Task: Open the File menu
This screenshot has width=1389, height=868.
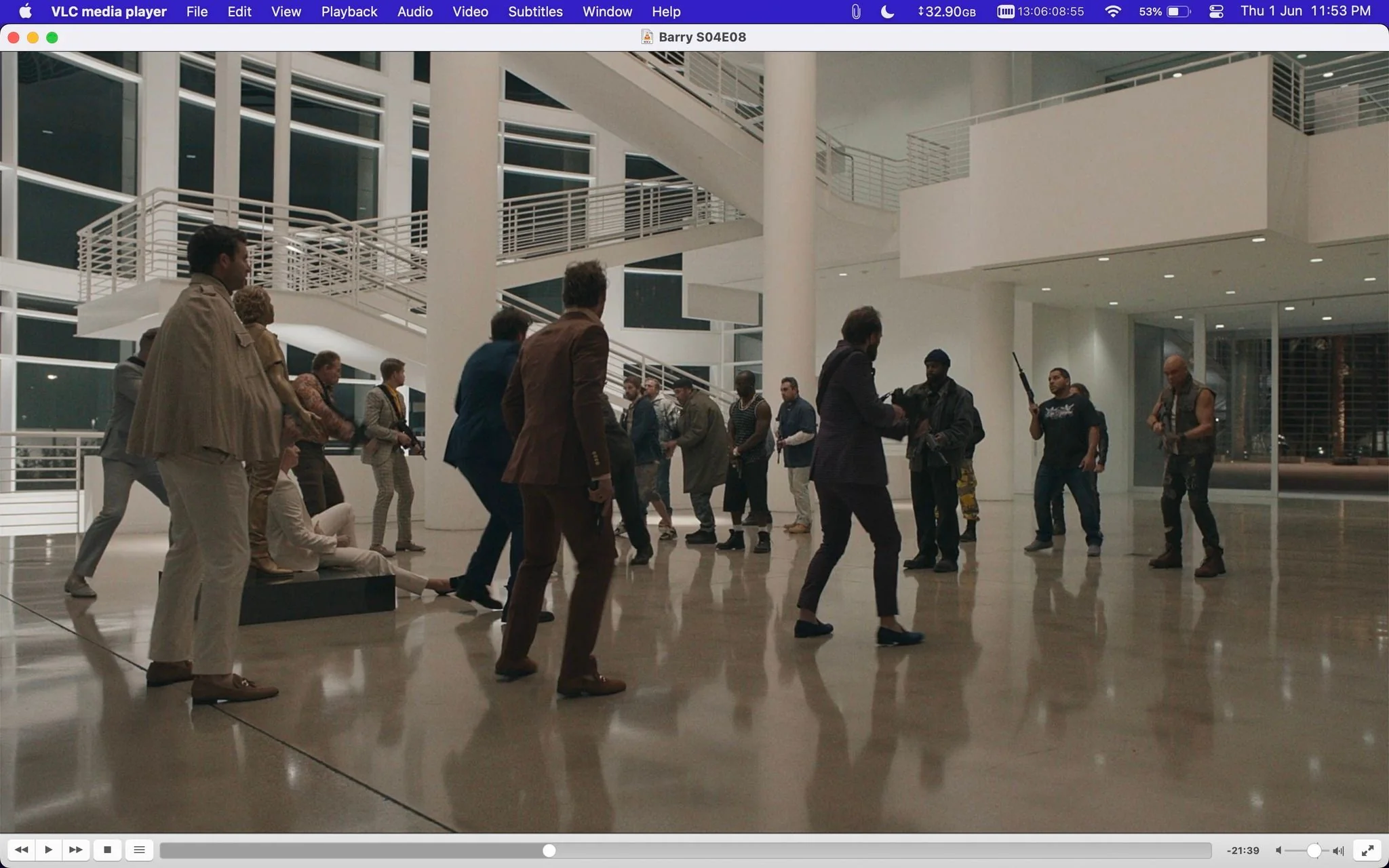Action: (197, 12)
